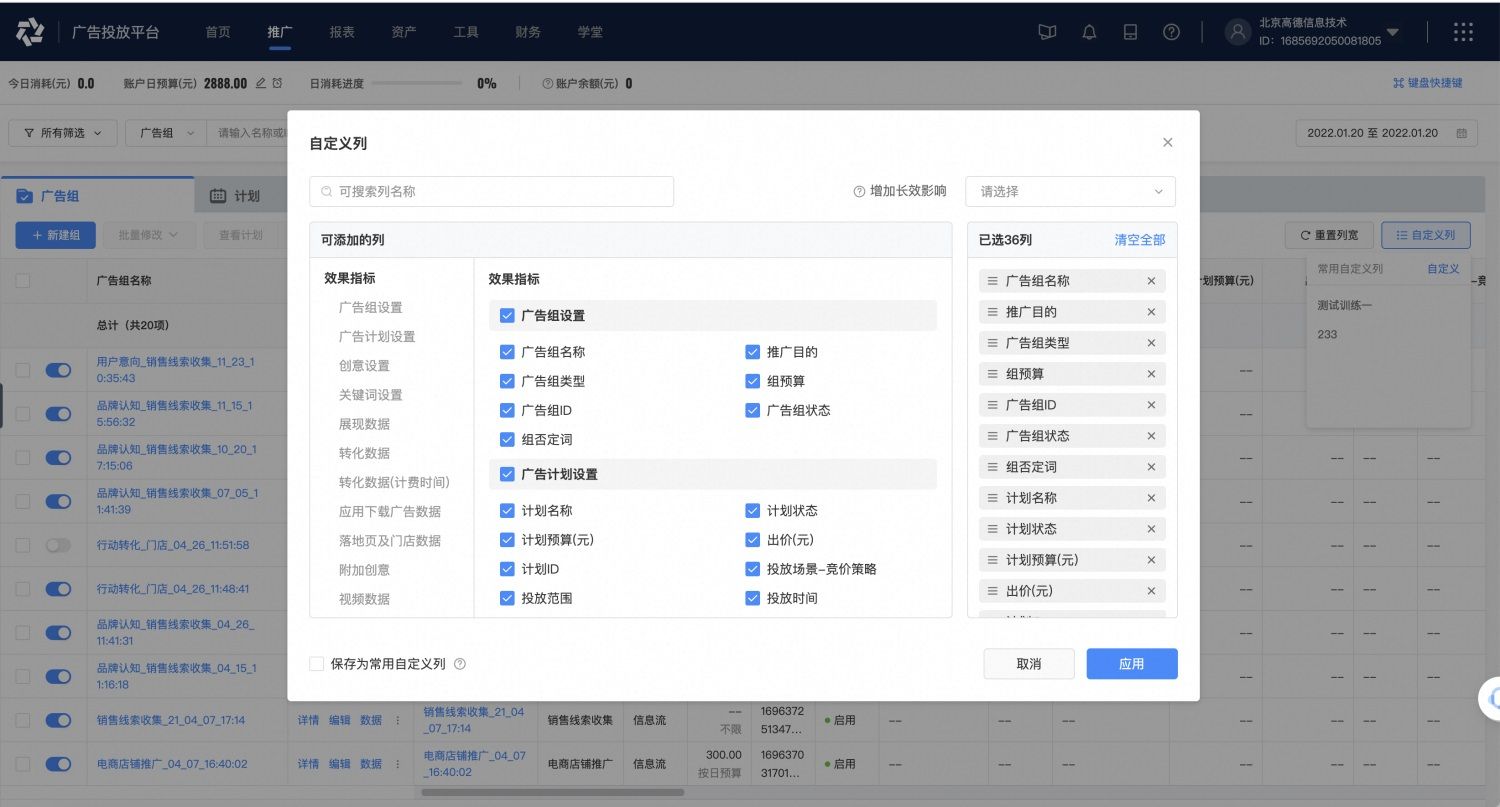1500x807 pixels.
Task: Open 财务 in top navigation
Action: [528, 32]
